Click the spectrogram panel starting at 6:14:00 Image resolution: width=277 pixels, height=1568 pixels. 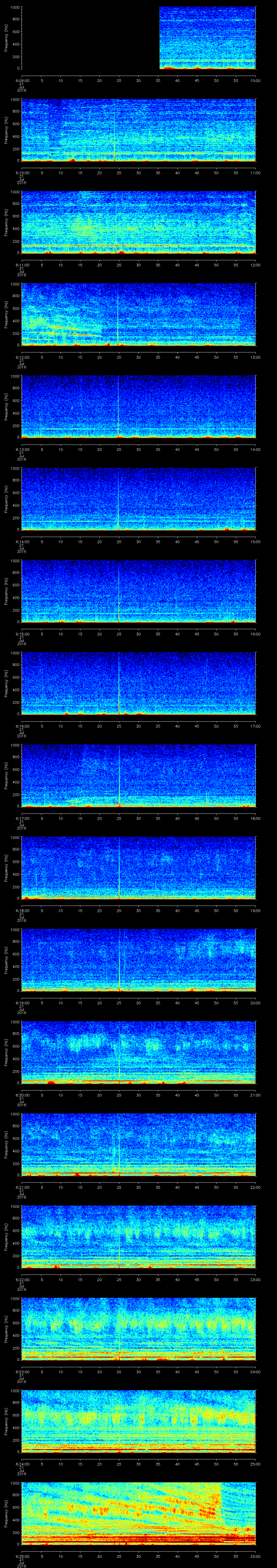pos(139,500)
